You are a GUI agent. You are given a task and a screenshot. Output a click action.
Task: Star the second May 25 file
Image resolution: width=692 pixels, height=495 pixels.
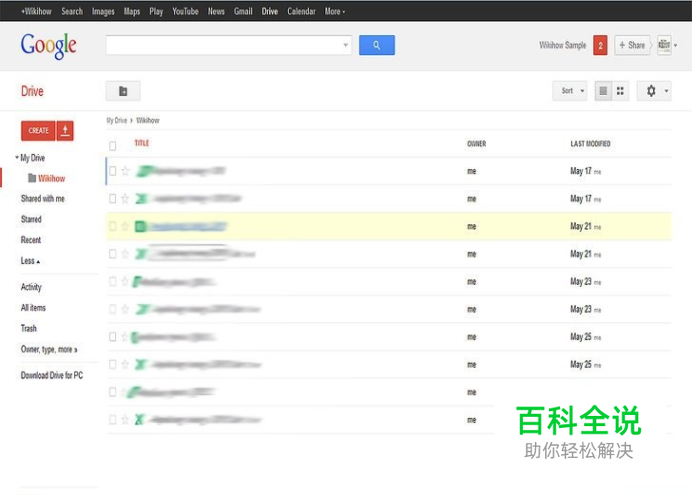(x=125, y=364)
